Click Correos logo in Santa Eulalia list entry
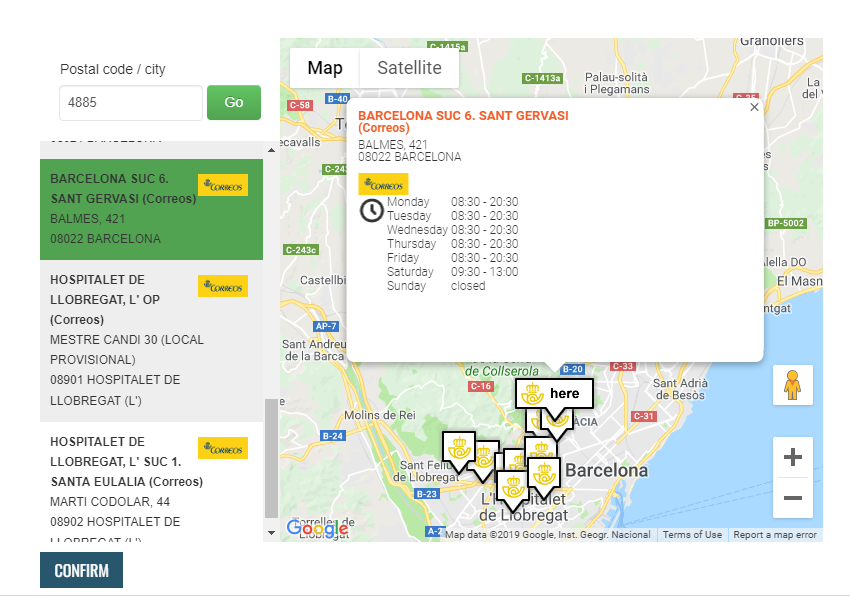 point(223,448)
